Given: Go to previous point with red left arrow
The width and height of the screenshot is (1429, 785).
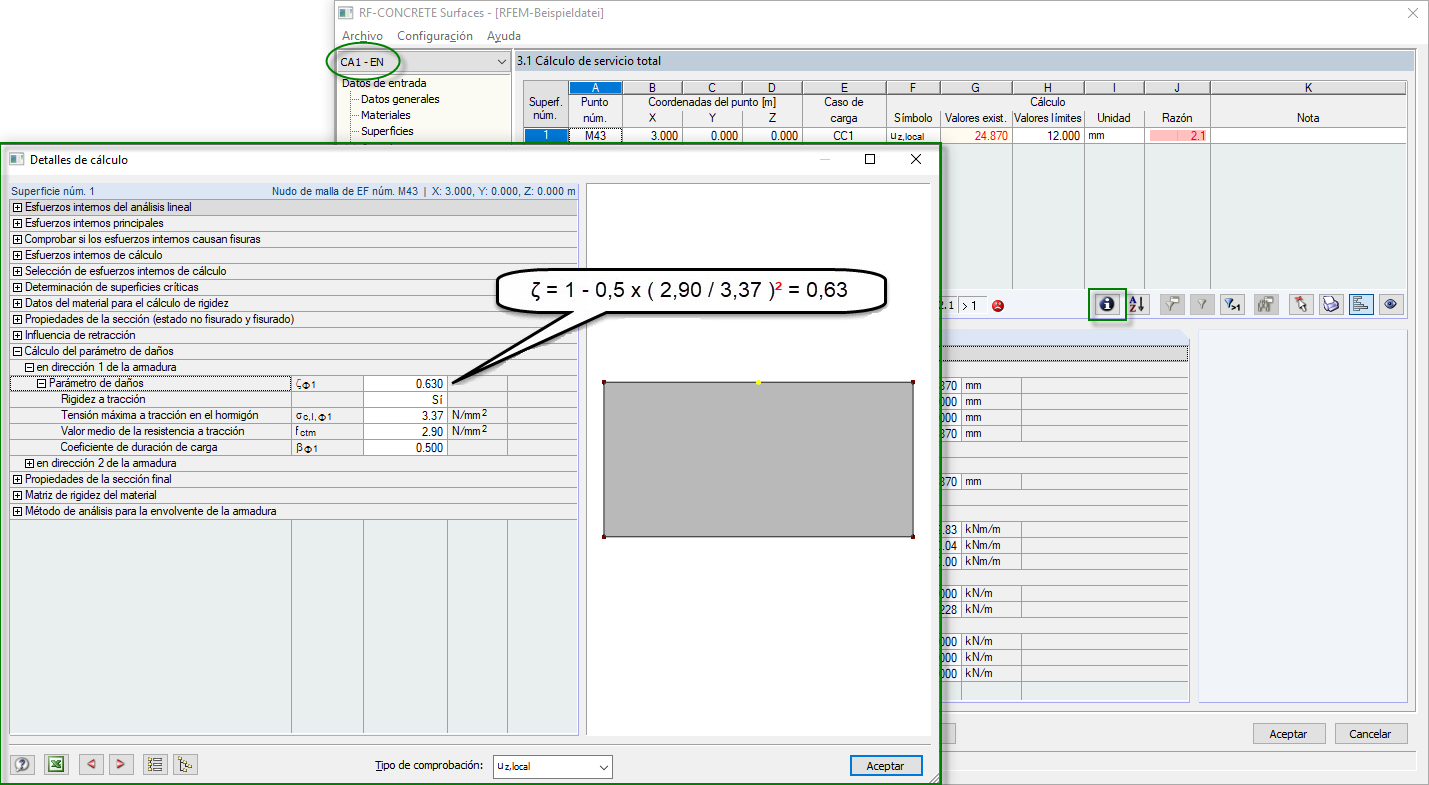Looking at the screenshot, I should [91, 765].
